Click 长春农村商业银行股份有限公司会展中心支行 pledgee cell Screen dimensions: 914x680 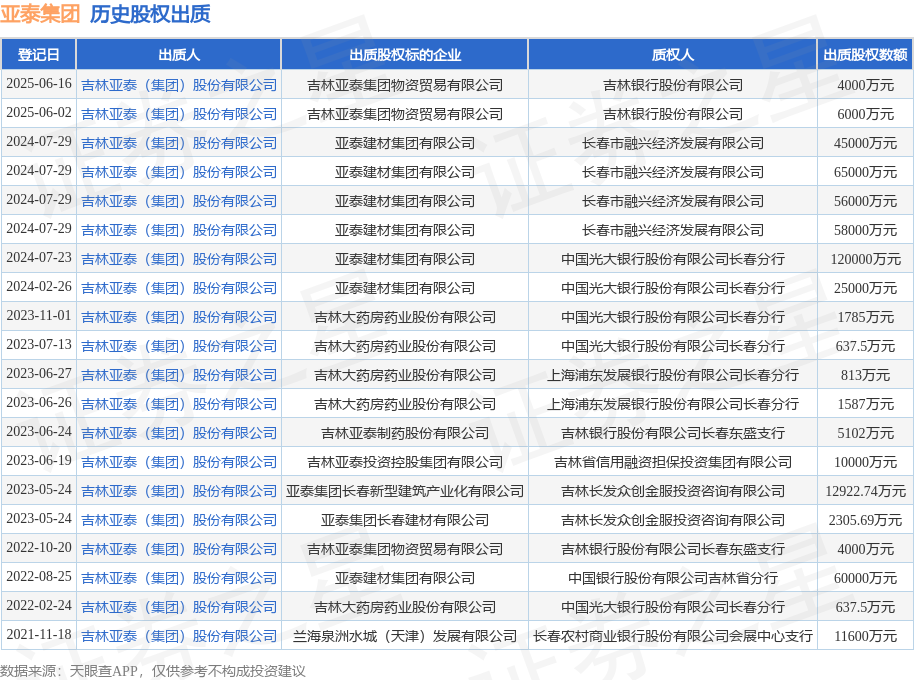tap(673, 636)
